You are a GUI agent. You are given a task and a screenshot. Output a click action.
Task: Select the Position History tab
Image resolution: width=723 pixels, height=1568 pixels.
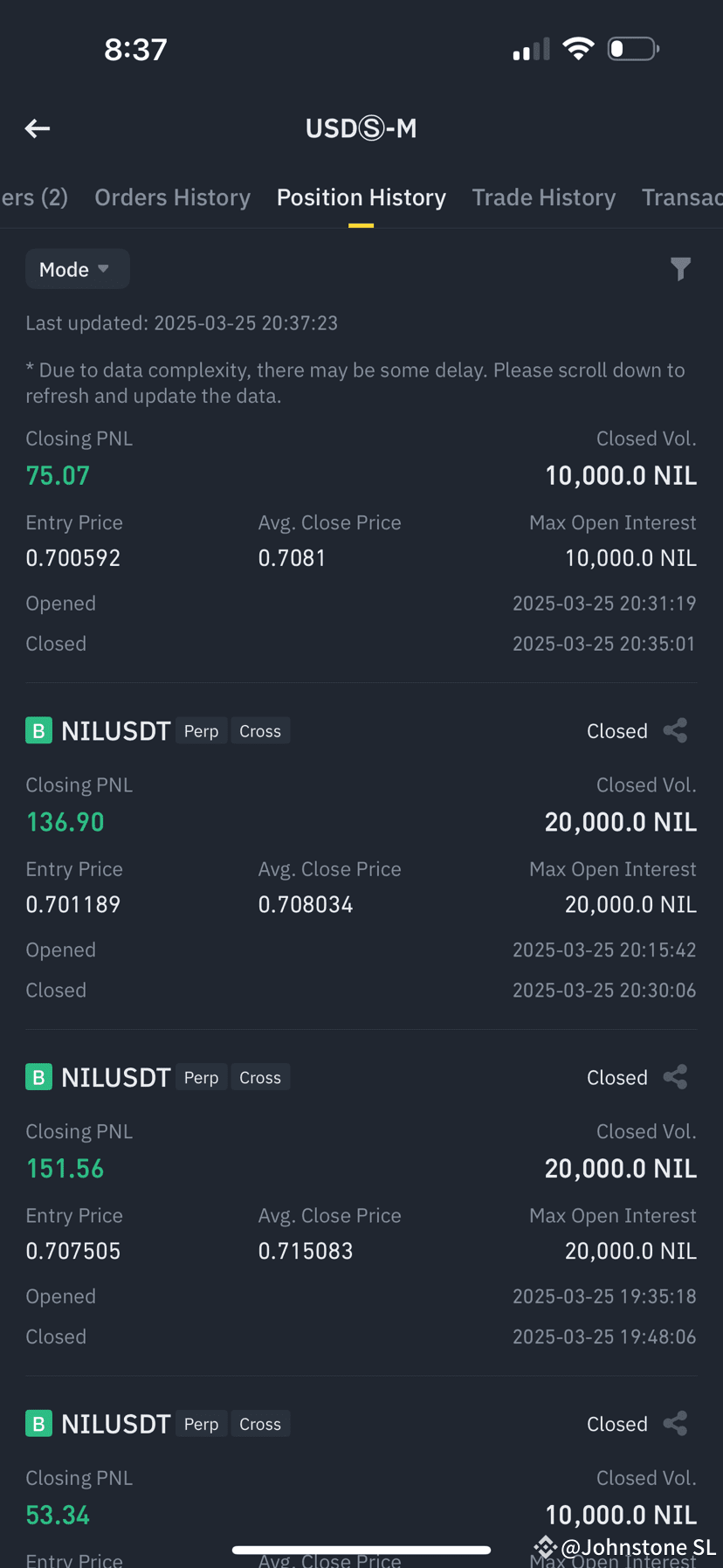pyautogui.click(x=361, y=197)
